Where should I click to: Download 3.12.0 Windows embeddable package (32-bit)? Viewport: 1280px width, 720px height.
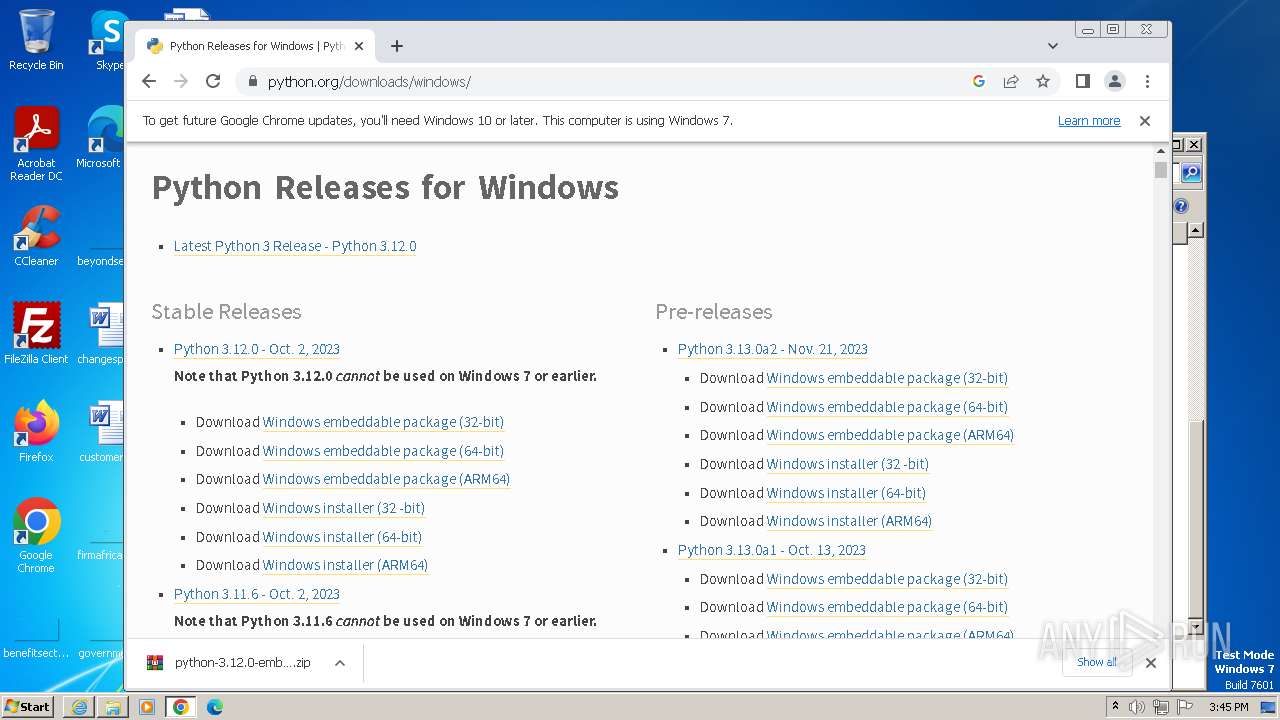[383, 422]
